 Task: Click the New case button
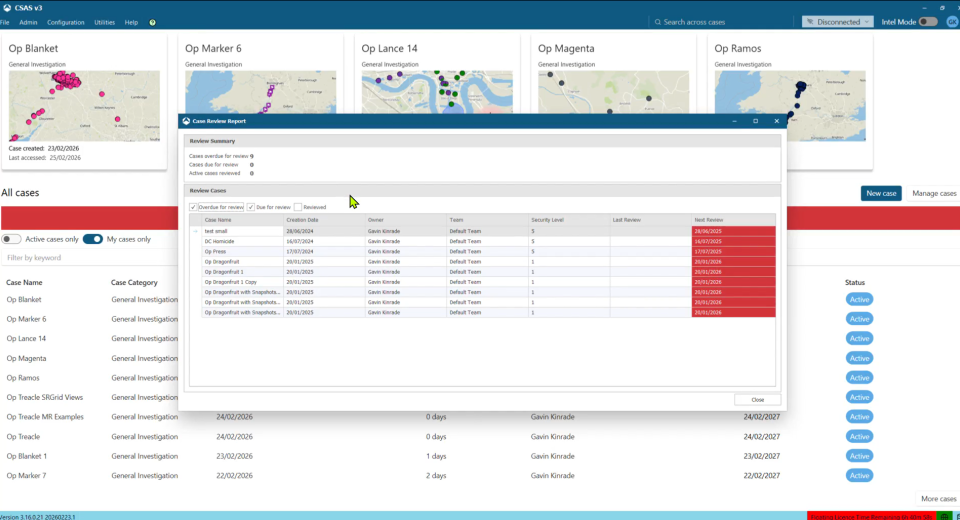[881, 193]
